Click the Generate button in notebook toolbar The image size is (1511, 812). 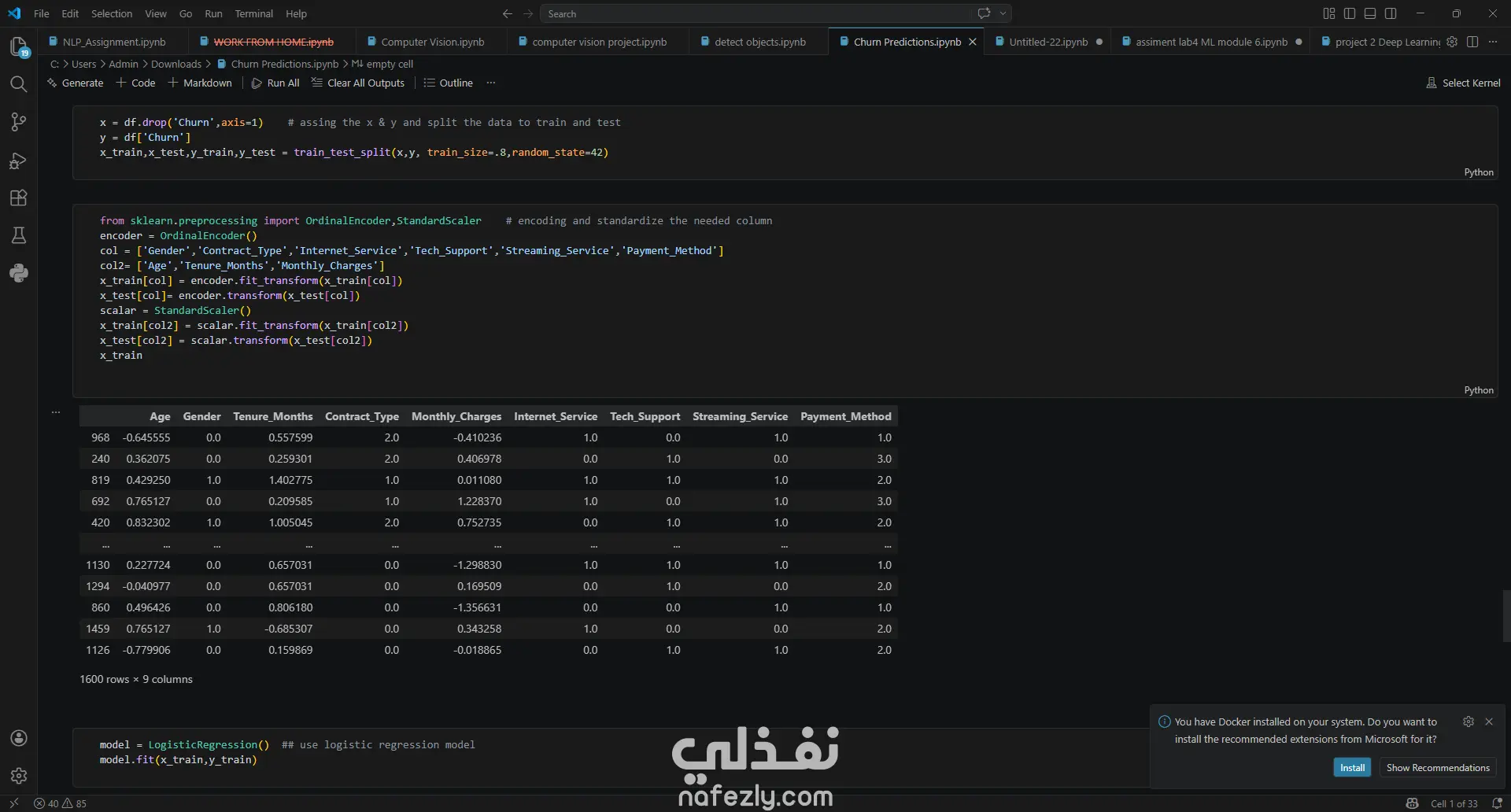76,83
